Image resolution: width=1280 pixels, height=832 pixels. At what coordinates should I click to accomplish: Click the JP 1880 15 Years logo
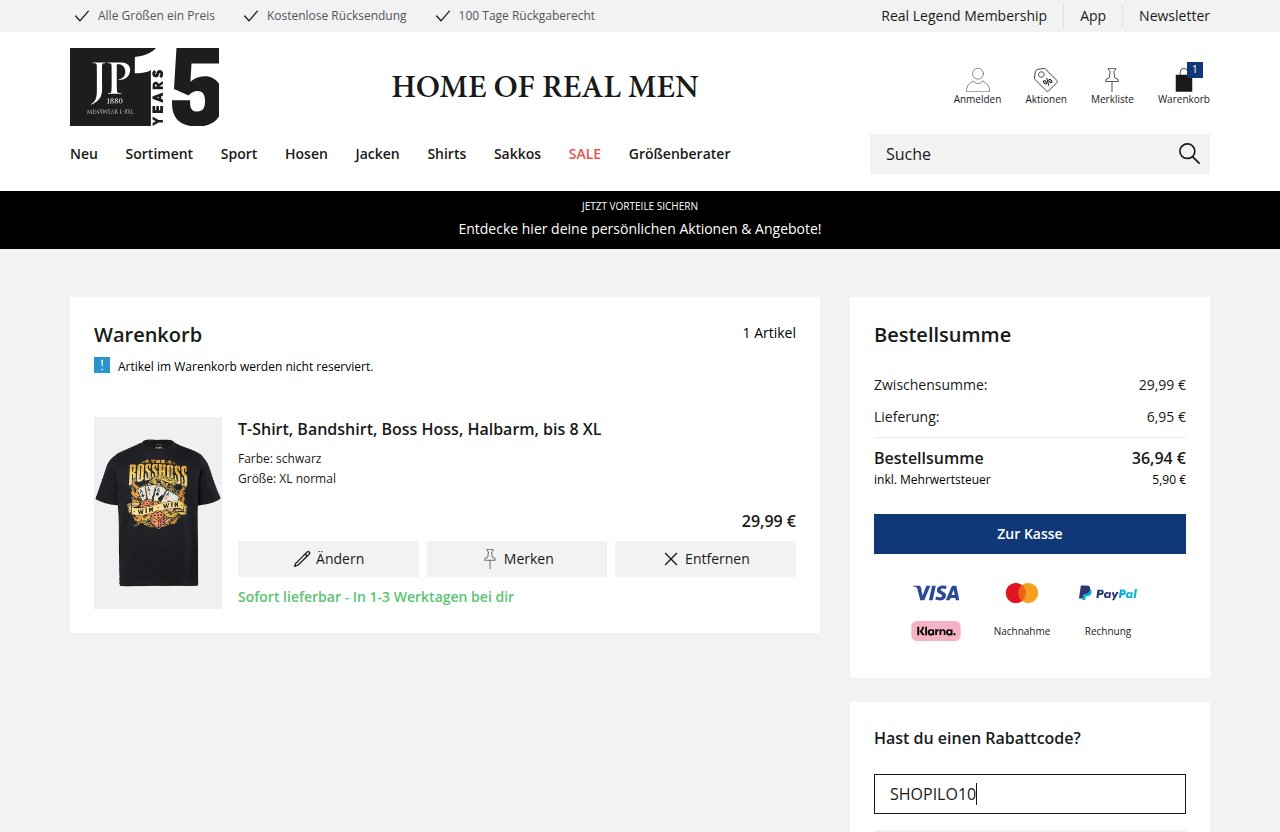pyautogui.click(x=145, y=87)
